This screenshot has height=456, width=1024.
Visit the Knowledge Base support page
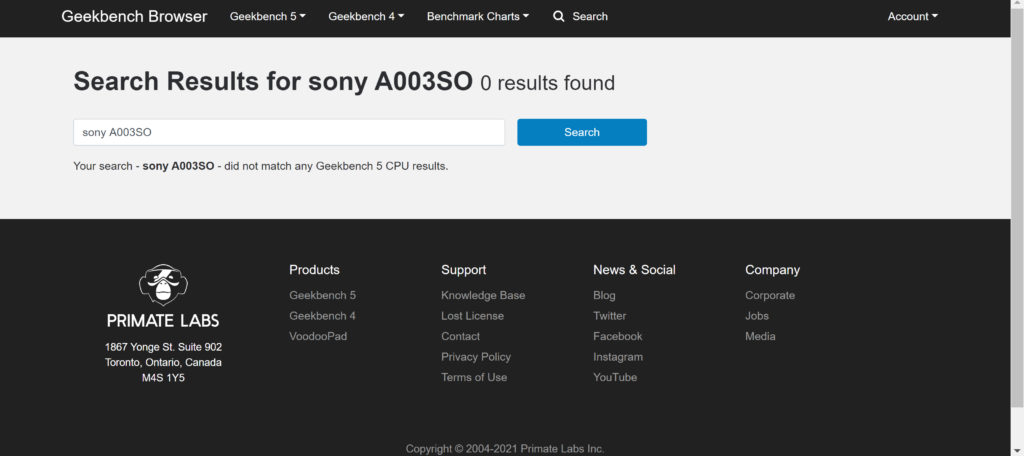[x=483, y=295]
